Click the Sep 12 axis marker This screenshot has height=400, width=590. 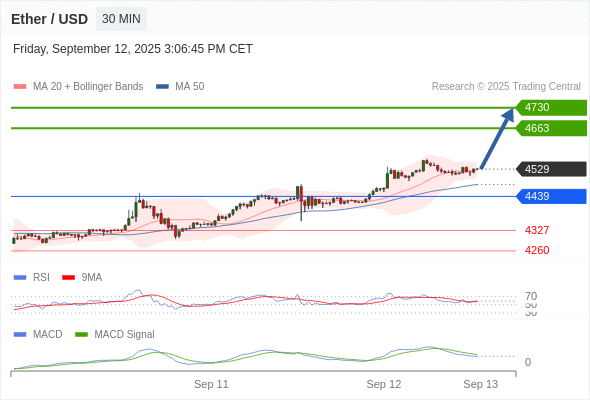(x=384, y=384)
